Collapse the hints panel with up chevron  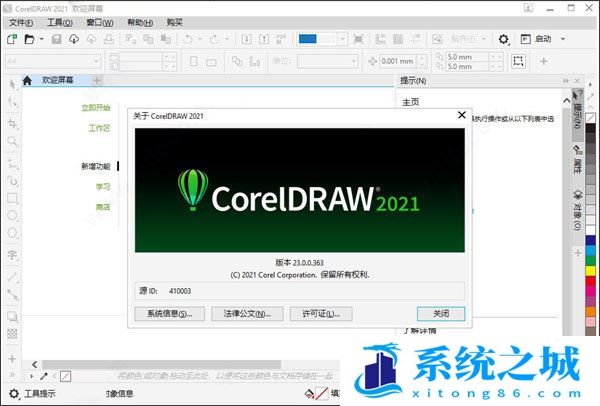pyautogui.click(x=567, y=101)
